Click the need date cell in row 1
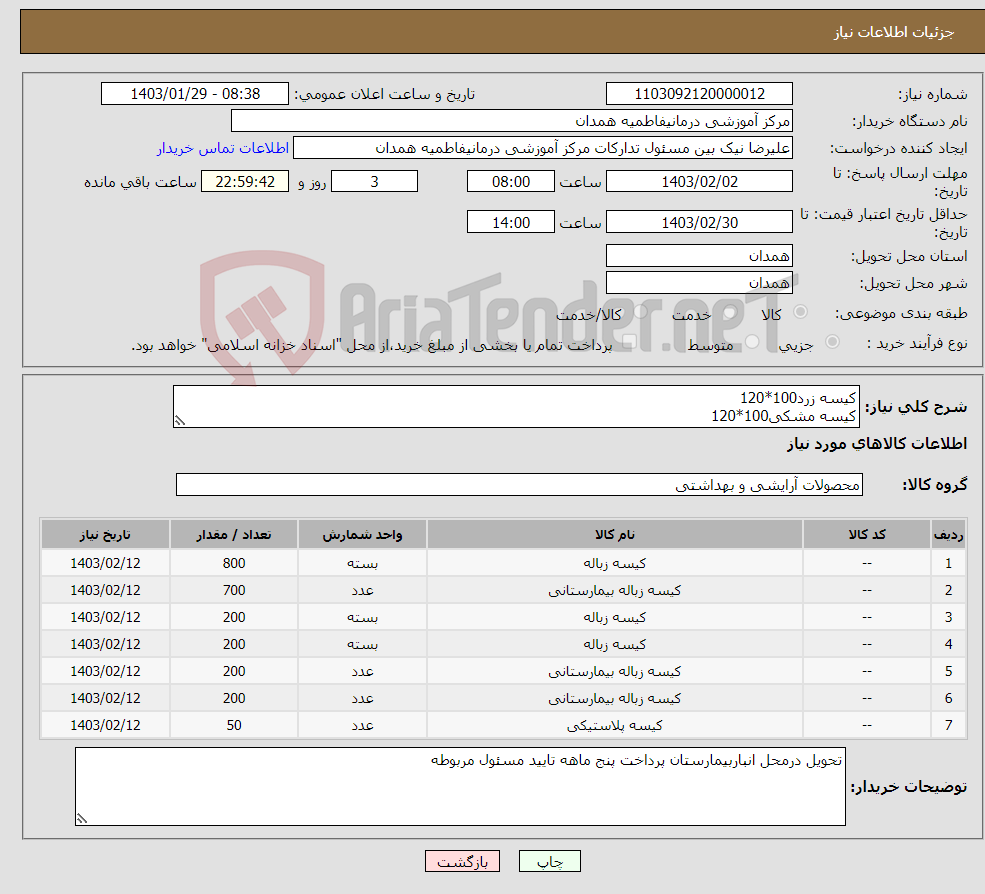Screen dimensions: 985x894 click(x=106, y=564)
